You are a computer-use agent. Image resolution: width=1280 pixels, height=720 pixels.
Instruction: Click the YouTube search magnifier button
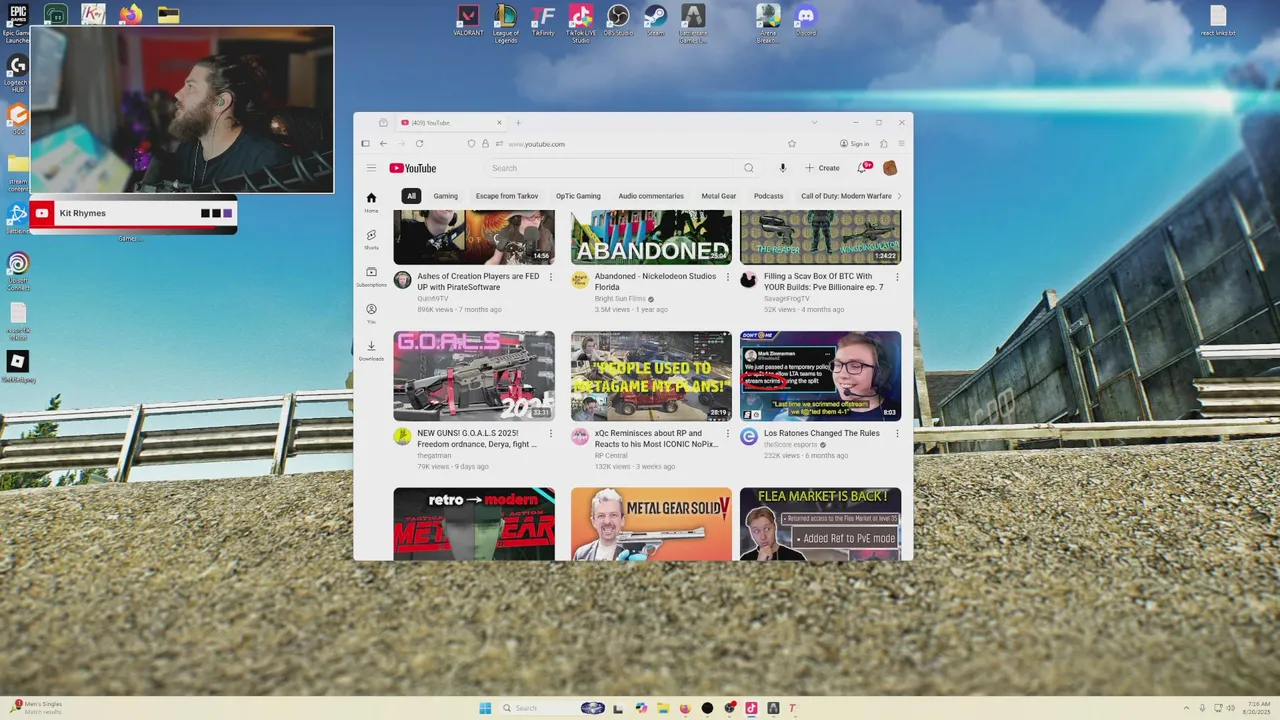[x=748, y=168]
